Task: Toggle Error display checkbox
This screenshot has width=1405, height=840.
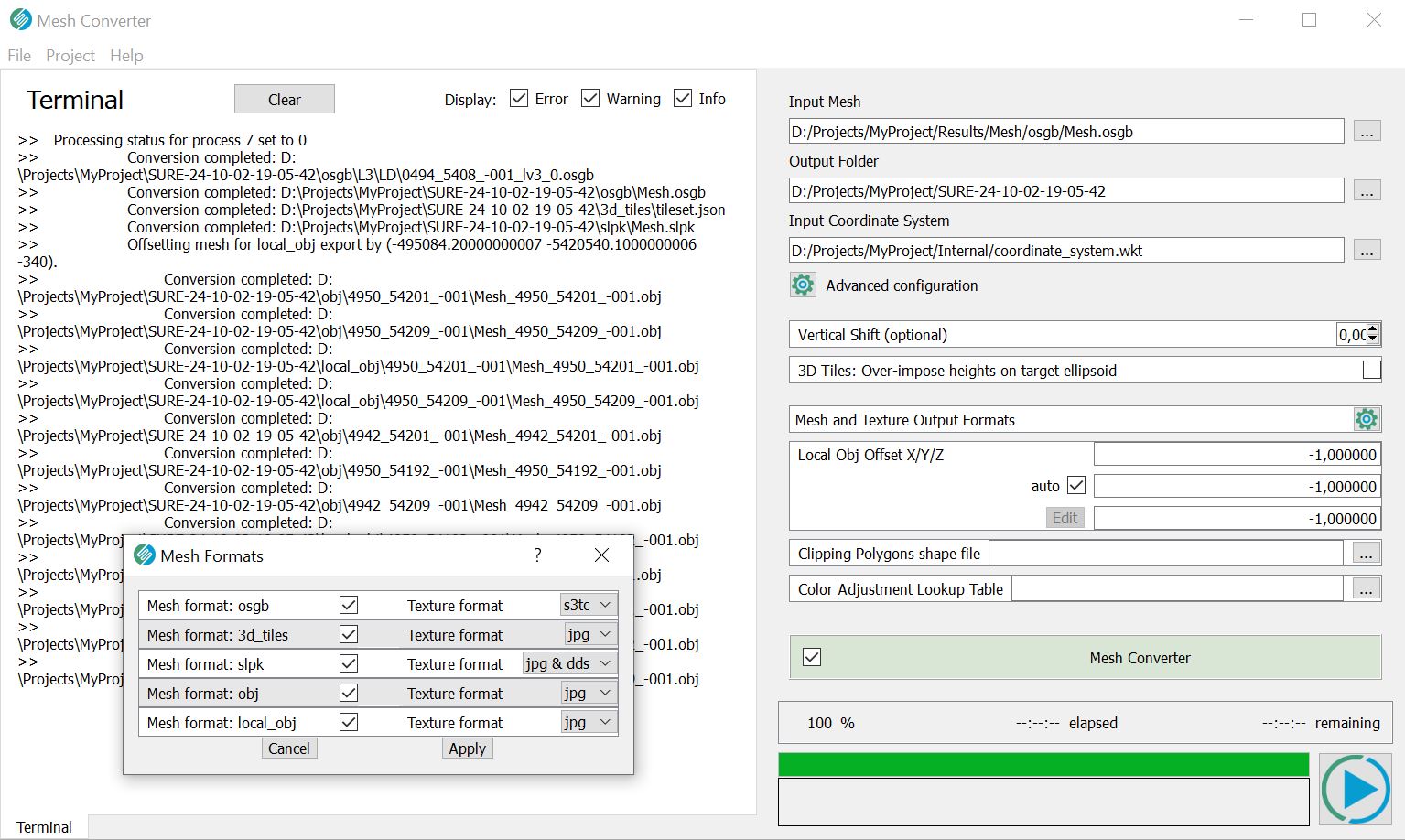Action: click(519, 98)
